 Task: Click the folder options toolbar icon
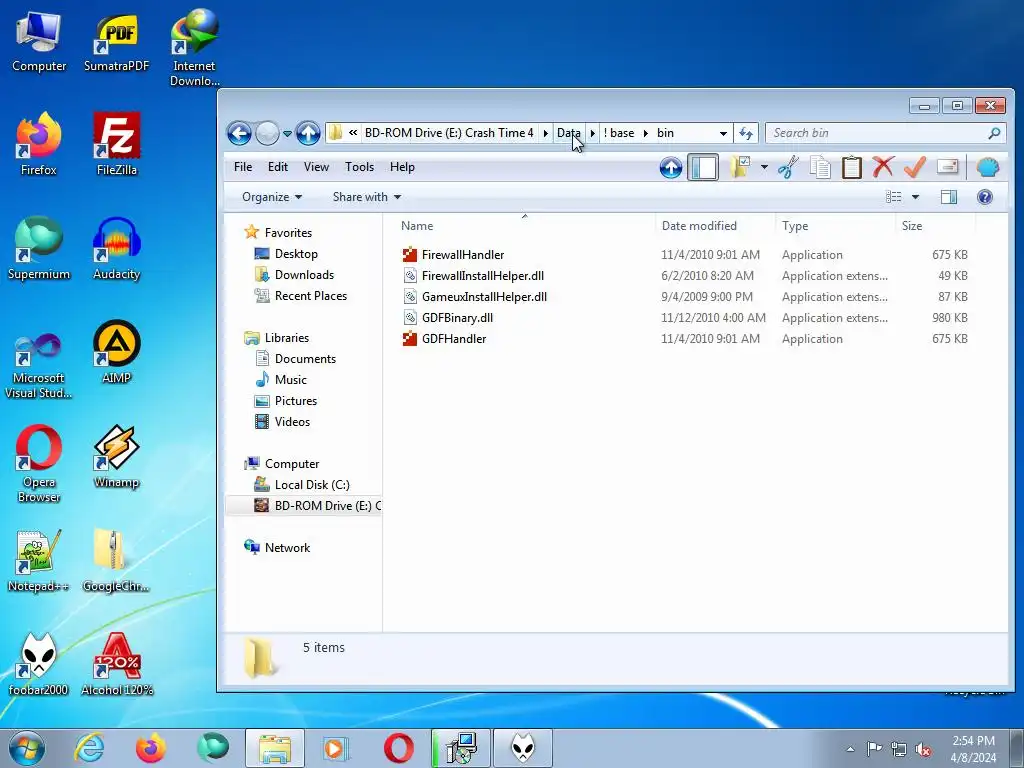pos(740,168)
